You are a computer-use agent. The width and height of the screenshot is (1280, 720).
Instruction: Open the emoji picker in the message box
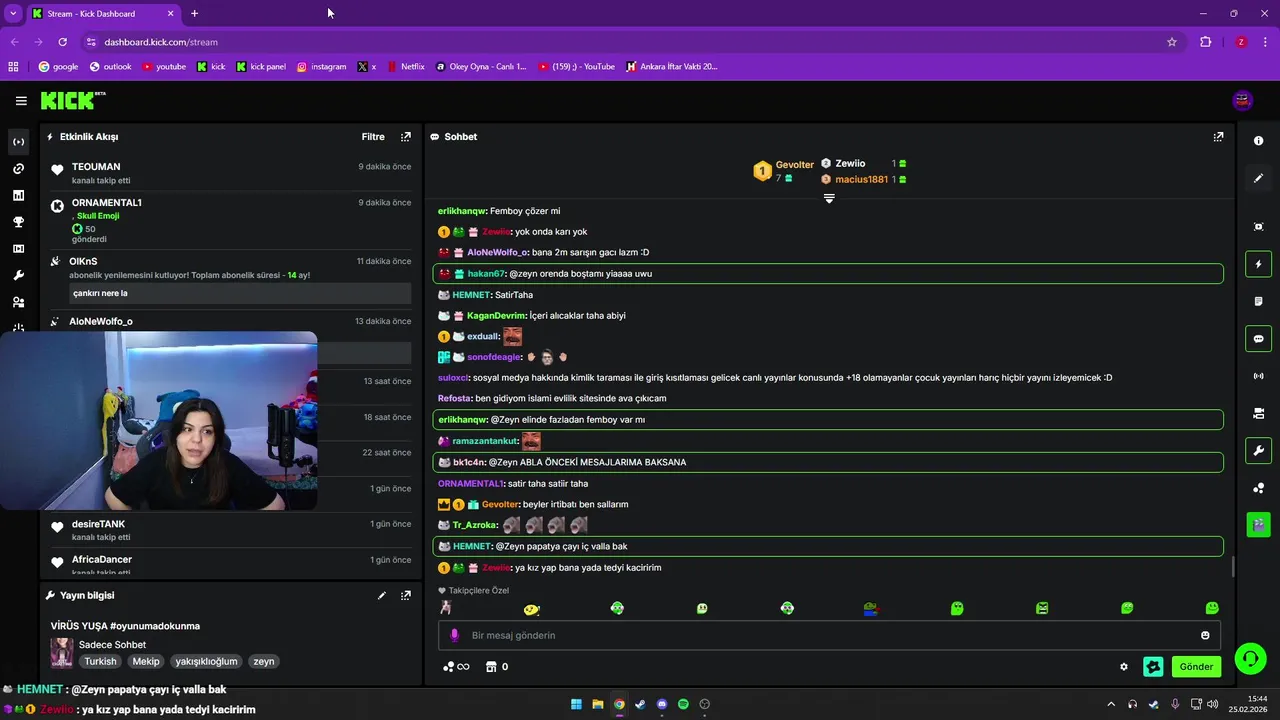pyautogui.click(x=1205, y=635)
